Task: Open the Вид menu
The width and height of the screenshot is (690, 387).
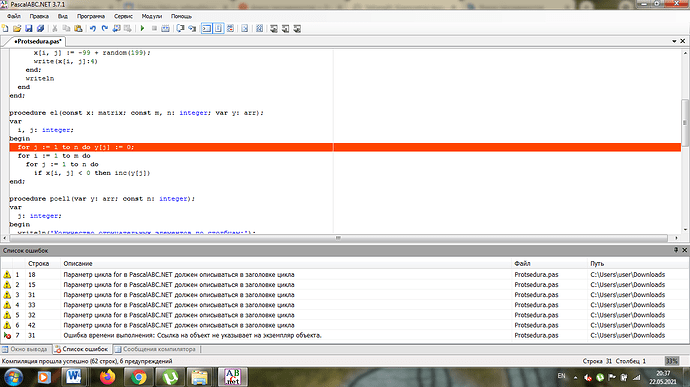Action: click(x=63, y=16)
